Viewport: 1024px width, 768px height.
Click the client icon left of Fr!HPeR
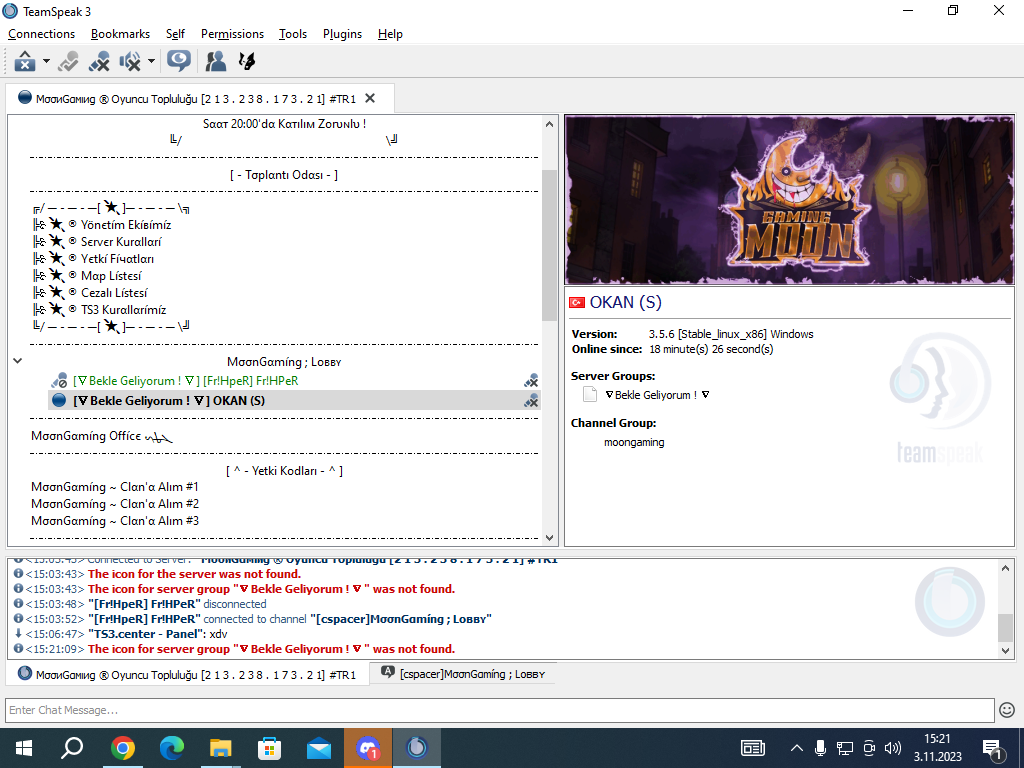tap(59, 380)
